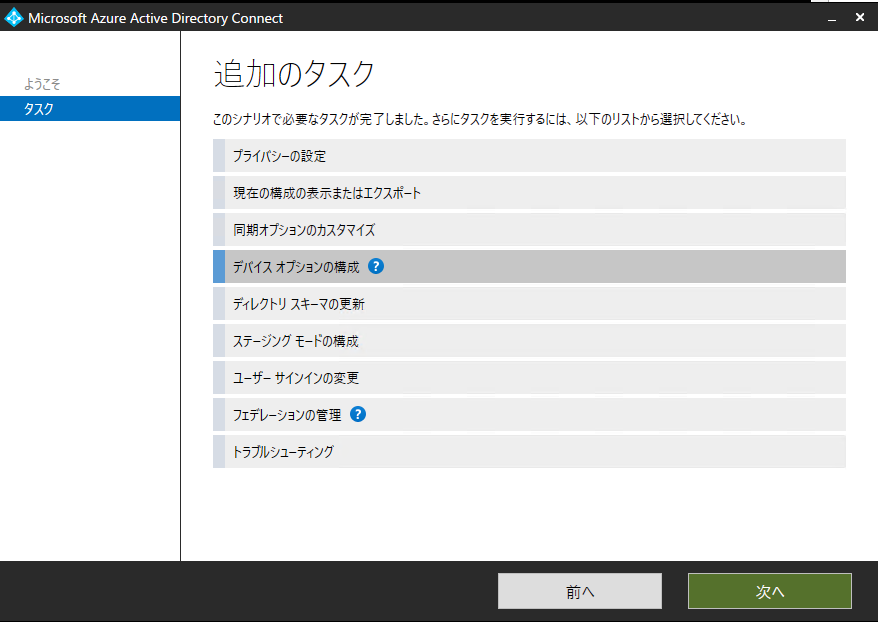Click the Microsoft Azure Active Directory Connect title
The image size is (878, 622).
[156, 18]
